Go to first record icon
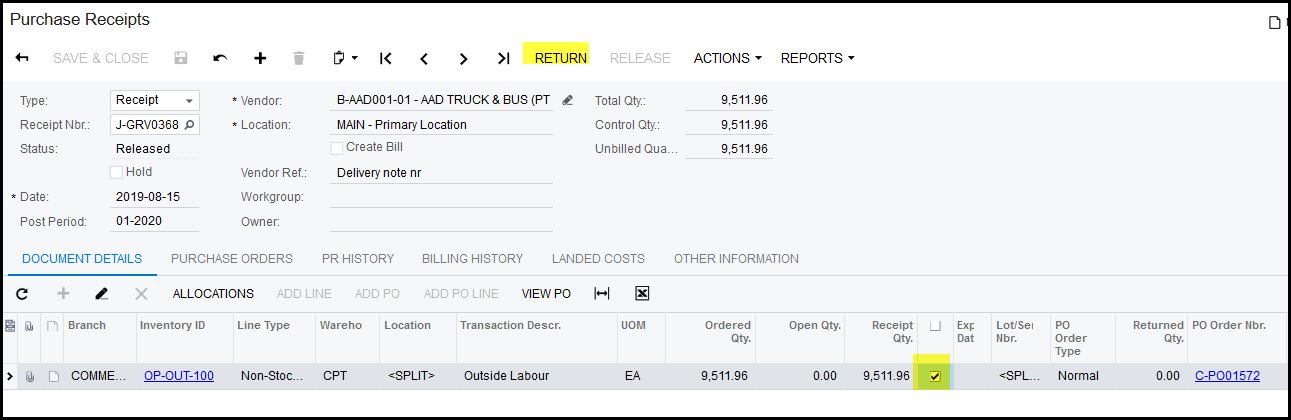1291x420 pixels. [385, 58]
